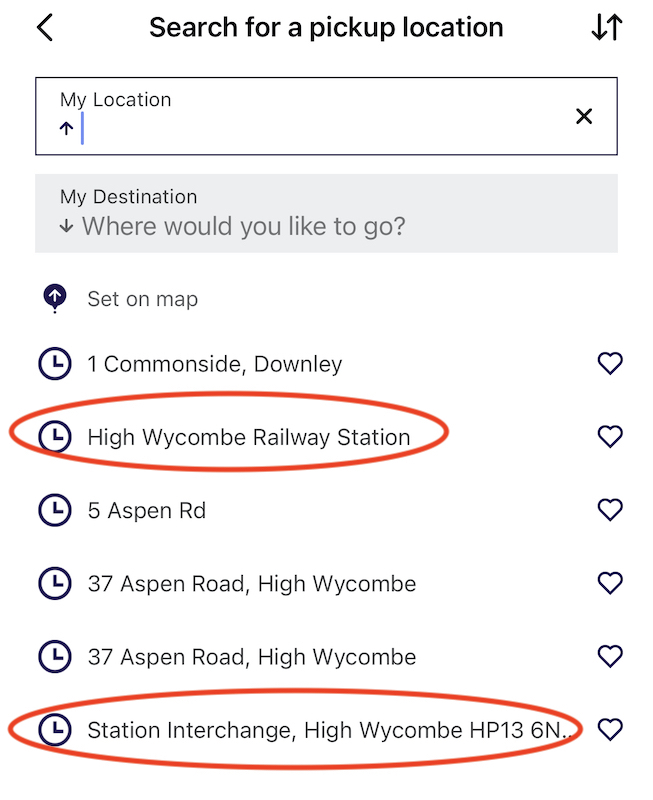This screenshot has width=653, height=800.
Task: Select Station Interchange, High Wycombe HP13
Action: (x=330, y=730)
